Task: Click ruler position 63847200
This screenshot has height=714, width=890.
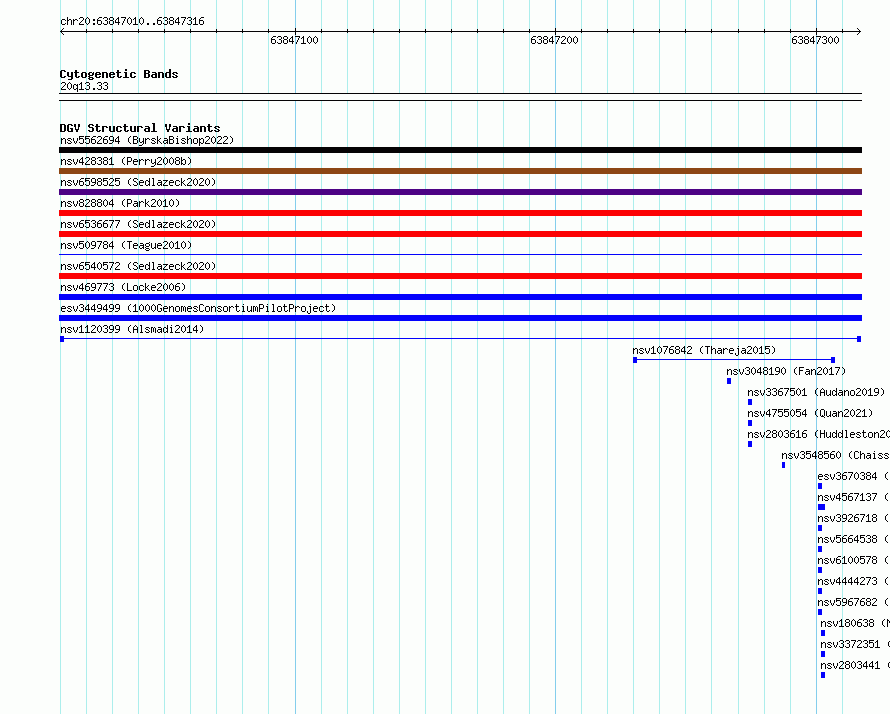Action: [x=554, y=40]
